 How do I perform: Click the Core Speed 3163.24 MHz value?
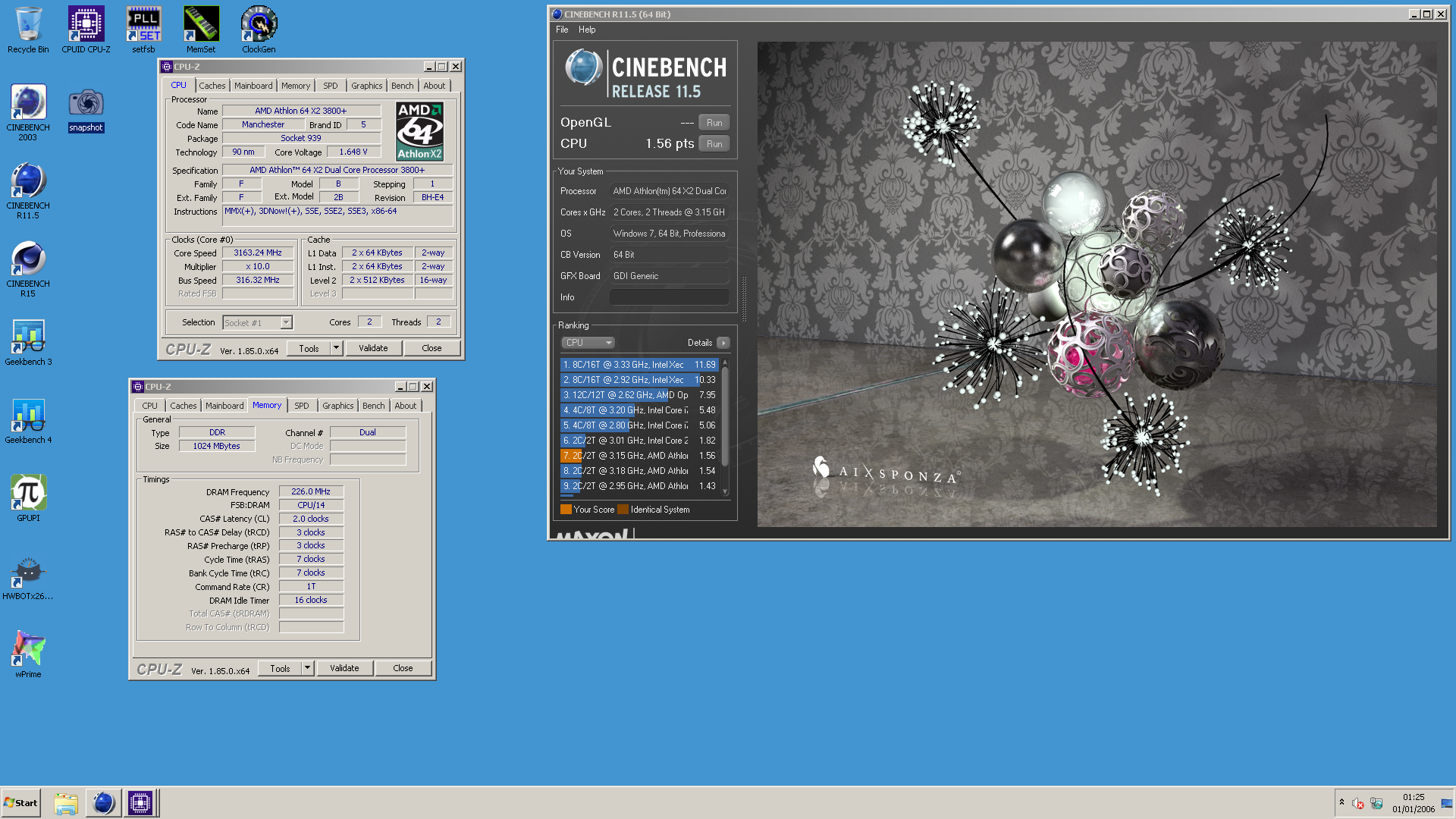tap(258, 253)
